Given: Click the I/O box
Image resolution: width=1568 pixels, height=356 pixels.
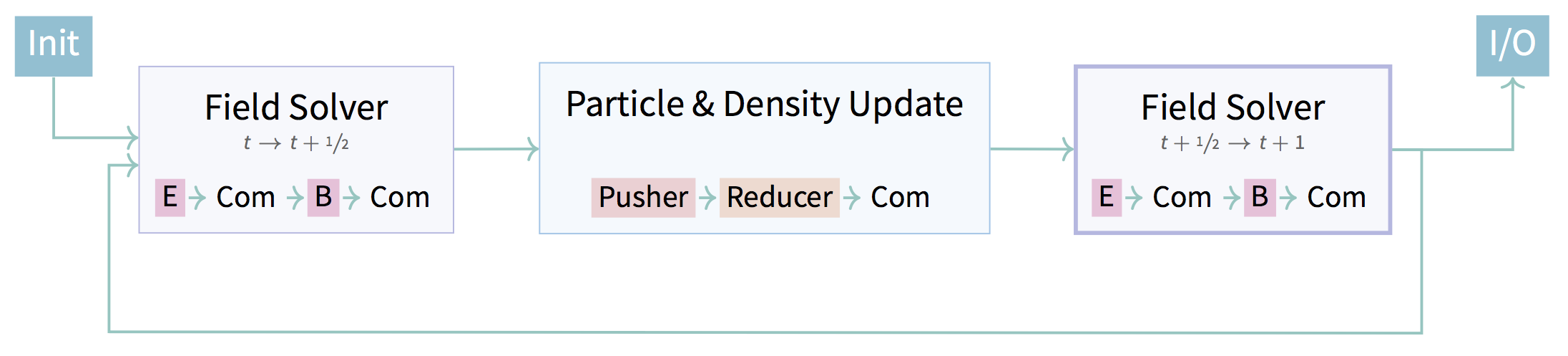Looking at the screenshot, I should tap(1512, 46).
